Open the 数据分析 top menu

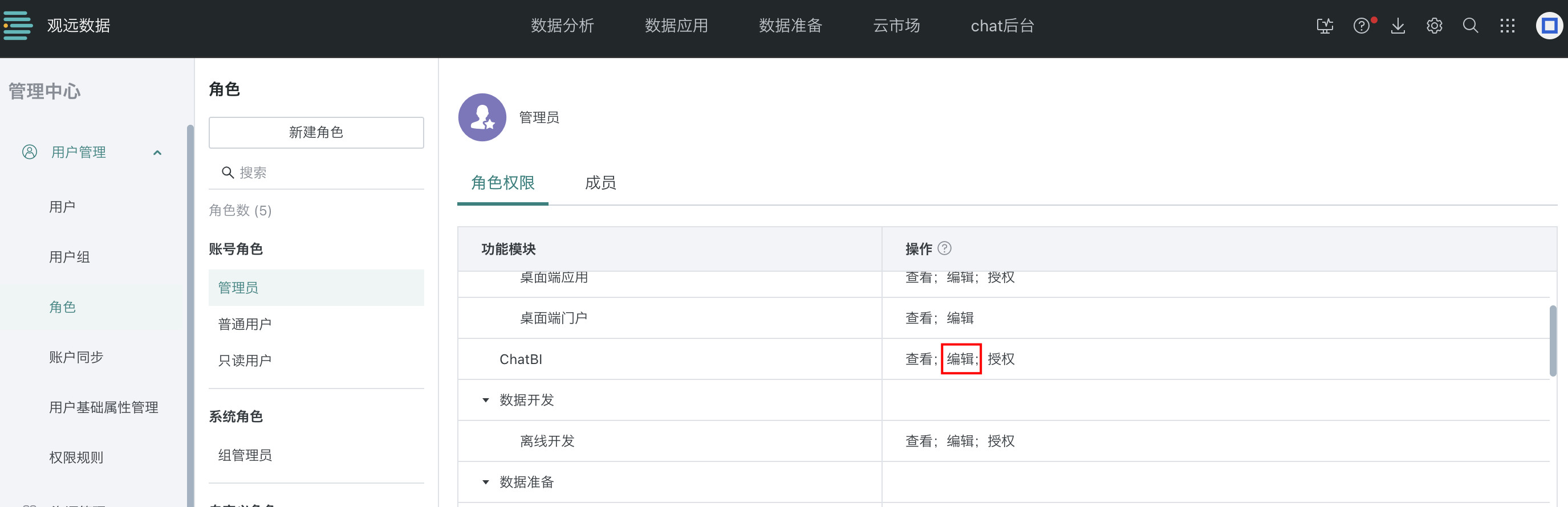click(562, 26)
